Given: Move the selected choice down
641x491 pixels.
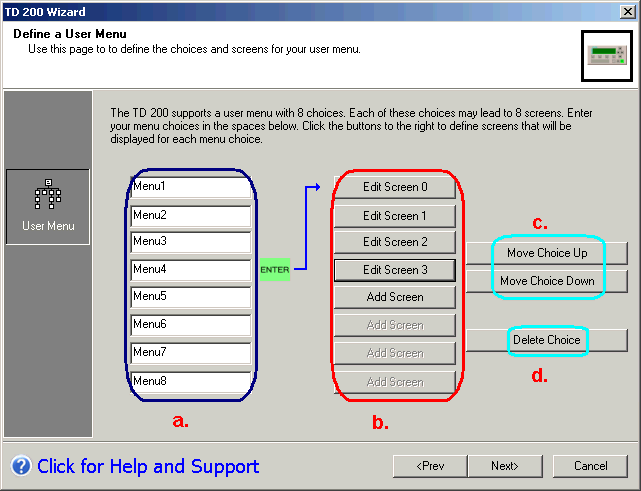Looking at the screenshot, I should click(547, 281).
